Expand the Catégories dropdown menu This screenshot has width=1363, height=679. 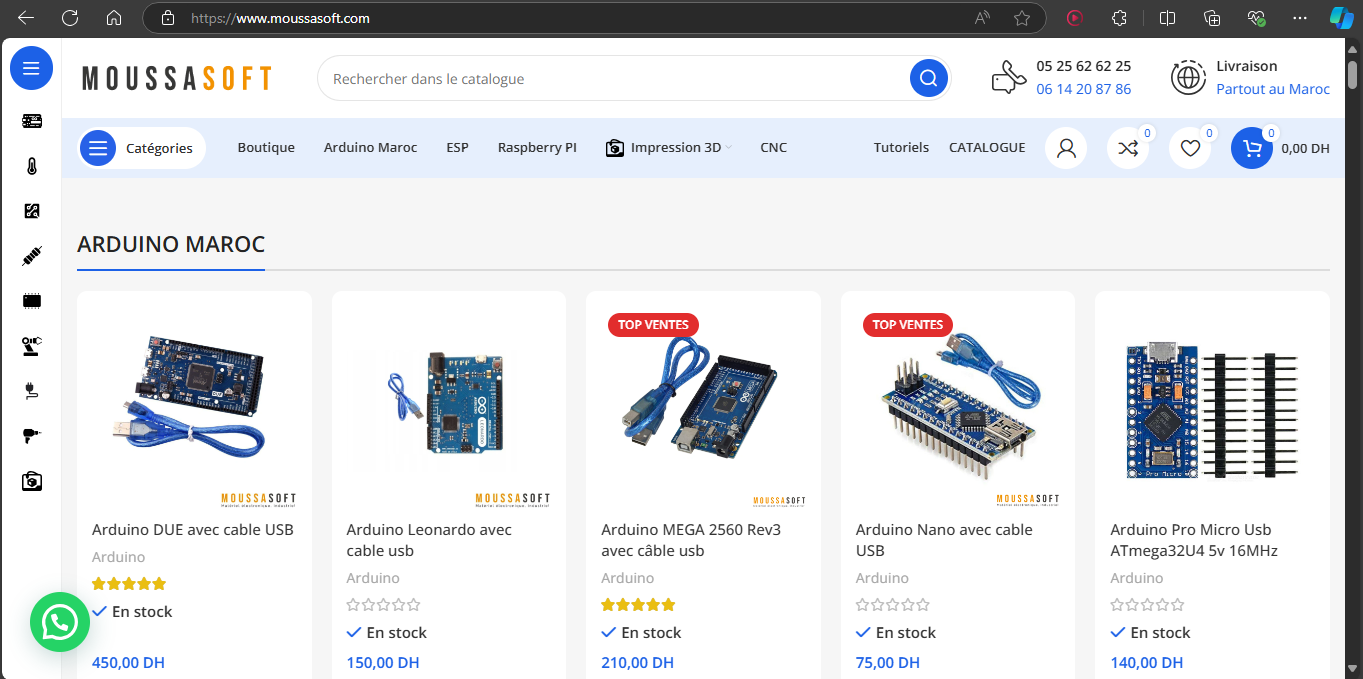(142, 148)
